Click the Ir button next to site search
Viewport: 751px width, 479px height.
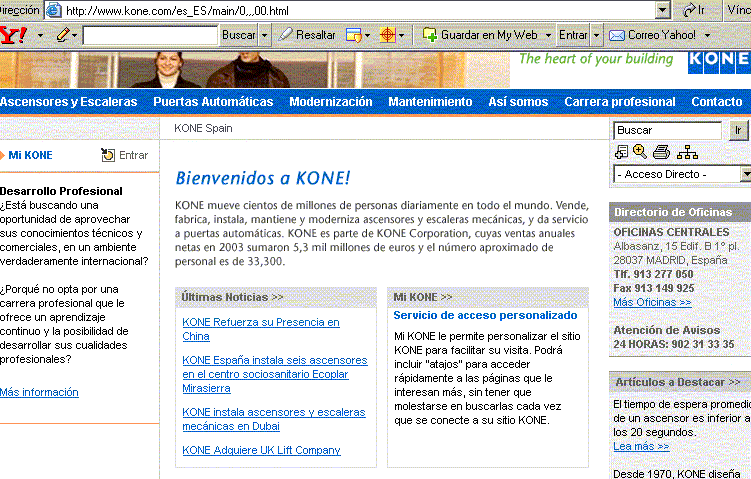tap(738, 130)
